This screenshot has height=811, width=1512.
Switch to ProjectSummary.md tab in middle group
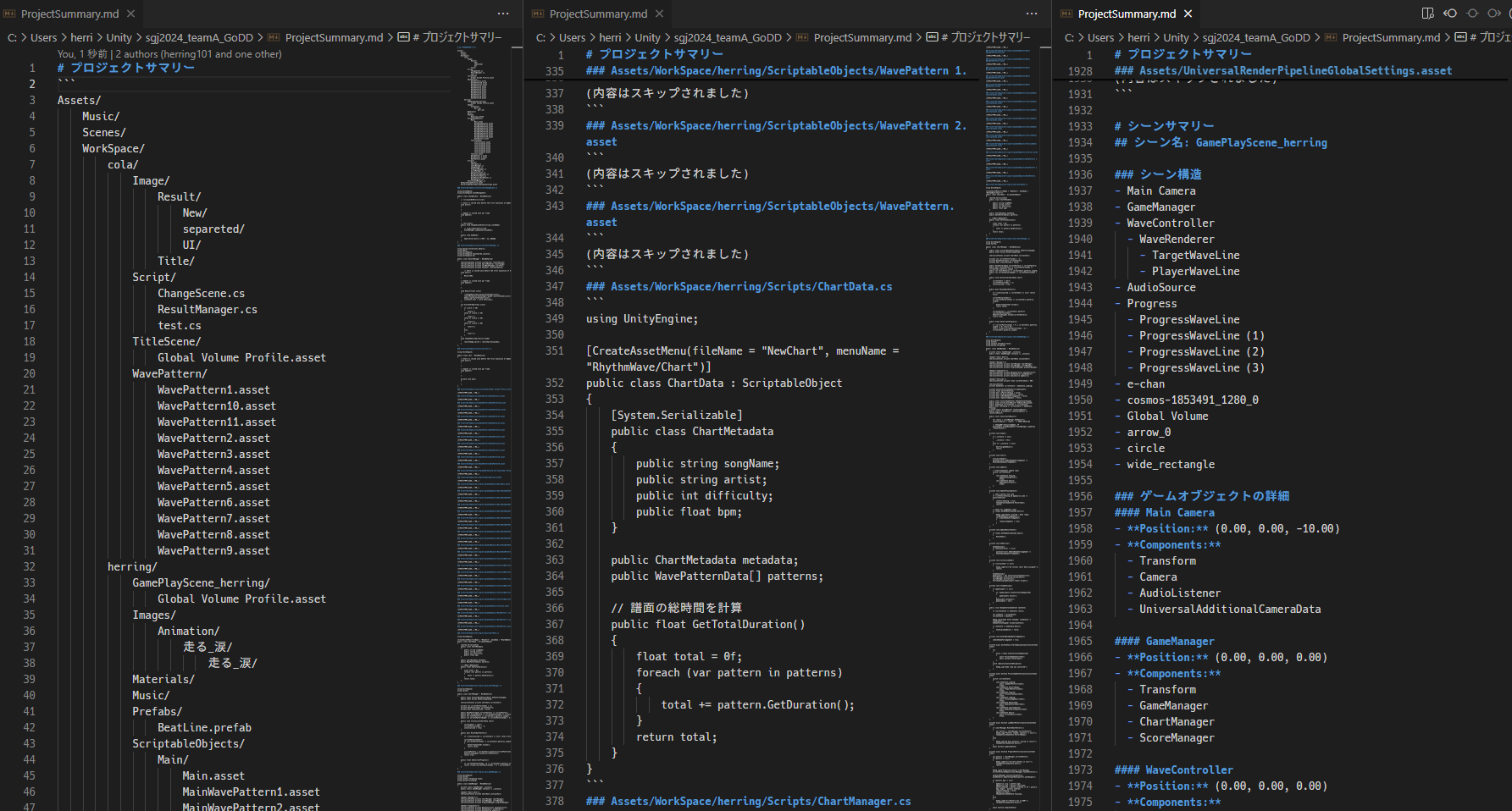(x=598, y=14)
